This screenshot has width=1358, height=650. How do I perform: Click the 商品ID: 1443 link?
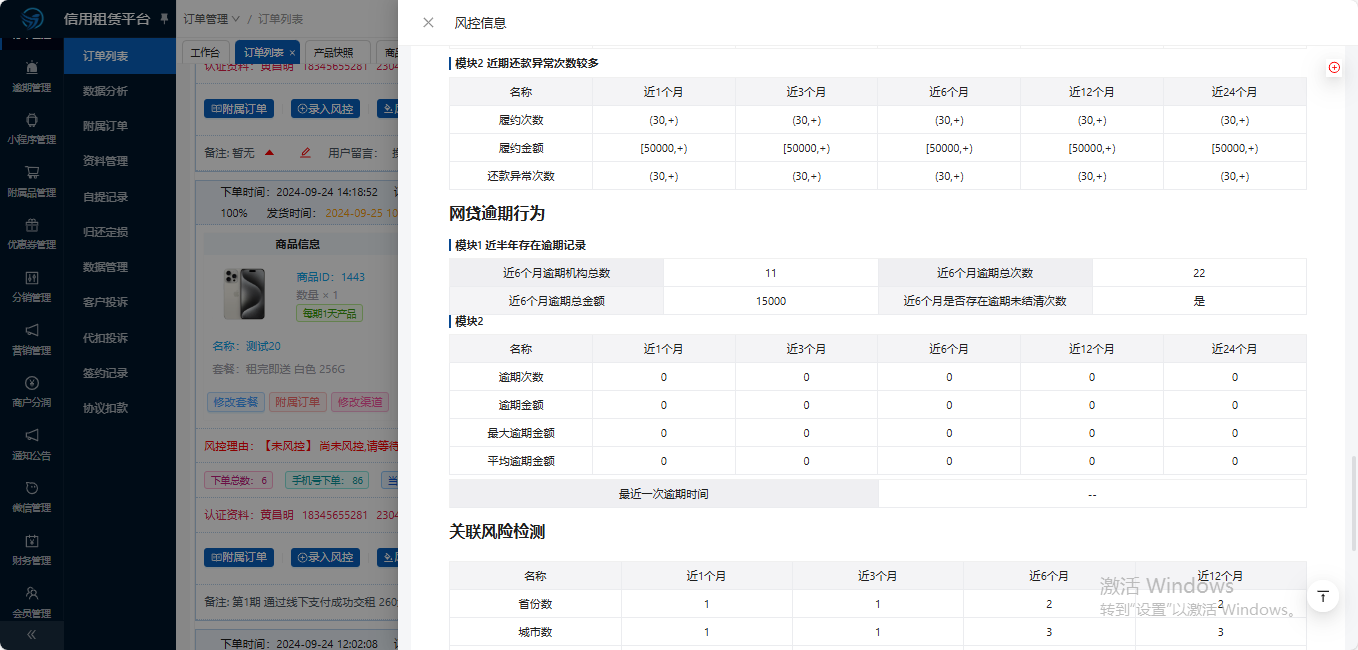pyautogui.click(x=331, y=277)
